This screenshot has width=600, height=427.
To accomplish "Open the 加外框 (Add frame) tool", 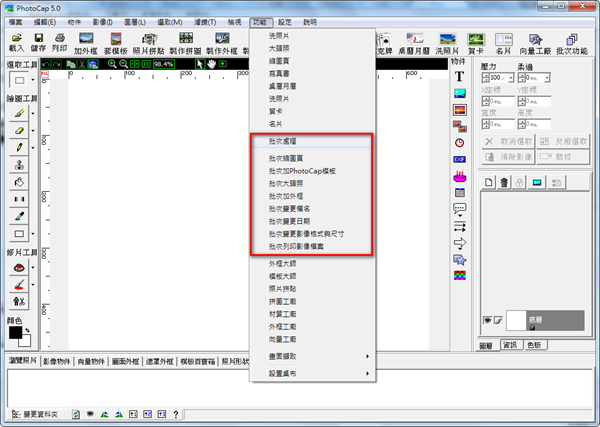I will point(86,43).
